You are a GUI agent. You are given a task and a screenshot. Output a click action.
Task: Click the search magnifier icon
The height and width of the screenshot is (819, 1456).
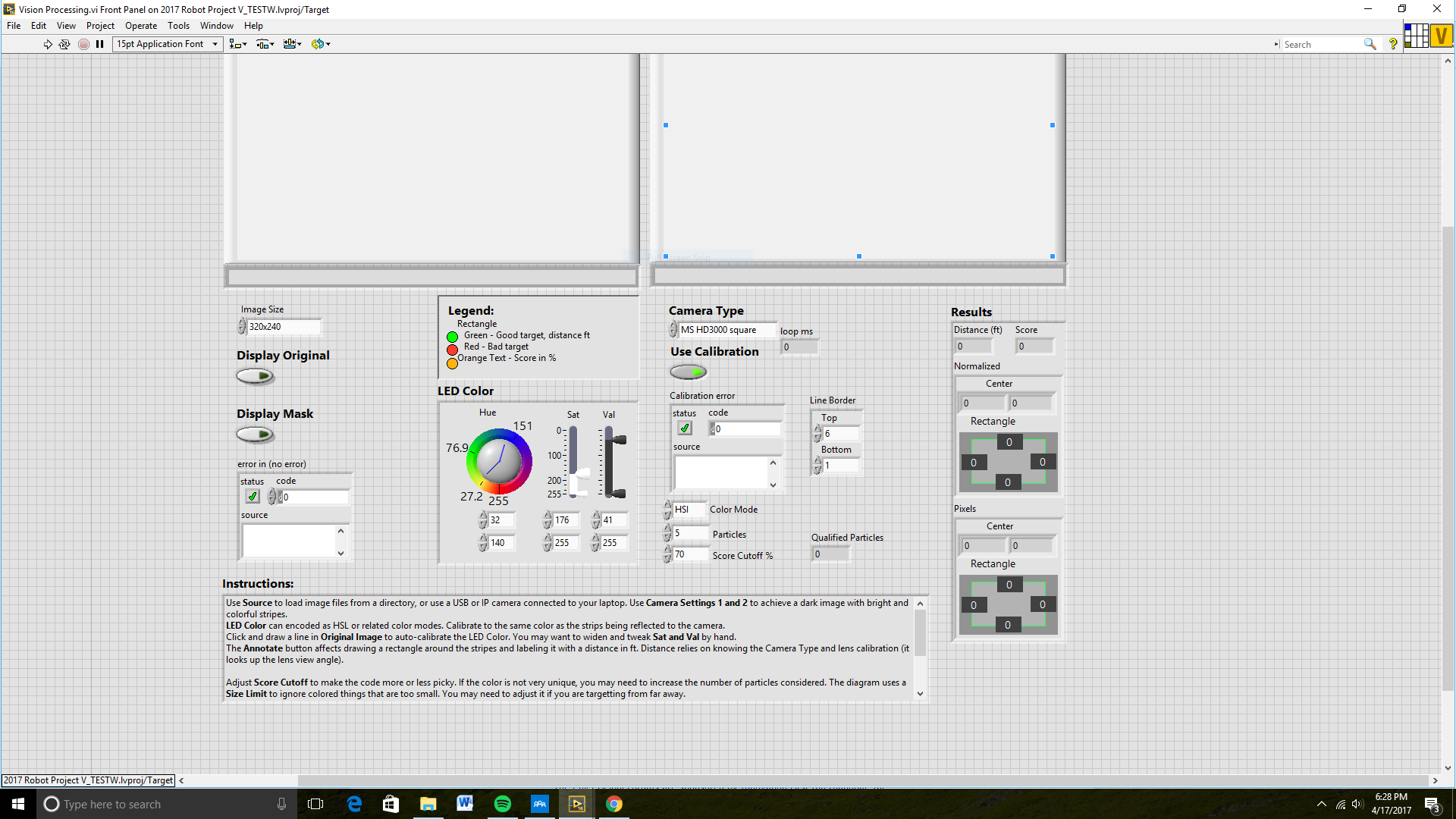(1370, 44)
